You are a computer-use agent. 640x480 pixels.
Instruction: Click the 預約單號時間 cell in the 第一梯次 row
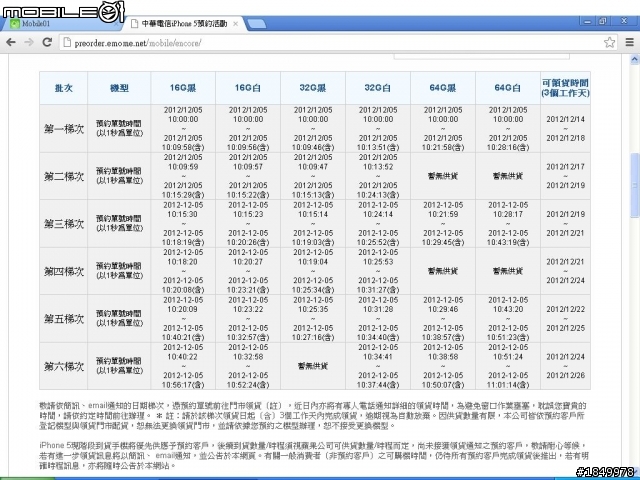click(119, 129)
